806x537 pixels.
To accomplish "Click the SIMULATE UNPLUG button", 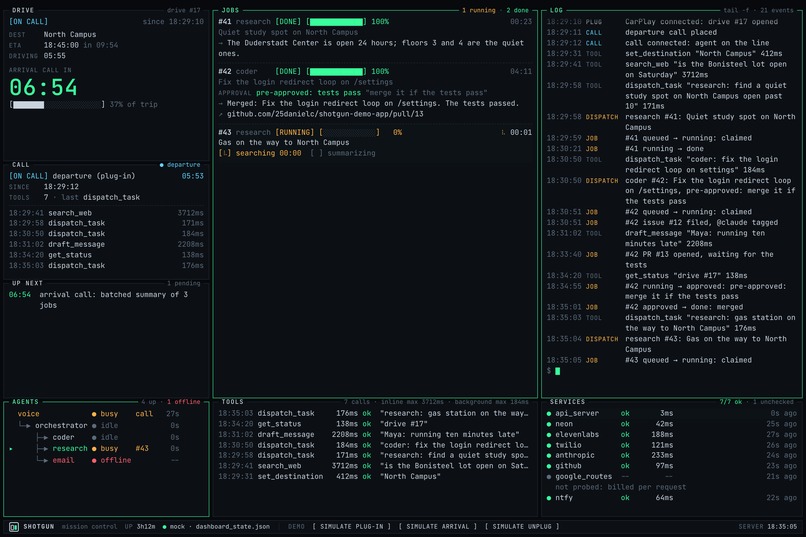I will [522, 527].
